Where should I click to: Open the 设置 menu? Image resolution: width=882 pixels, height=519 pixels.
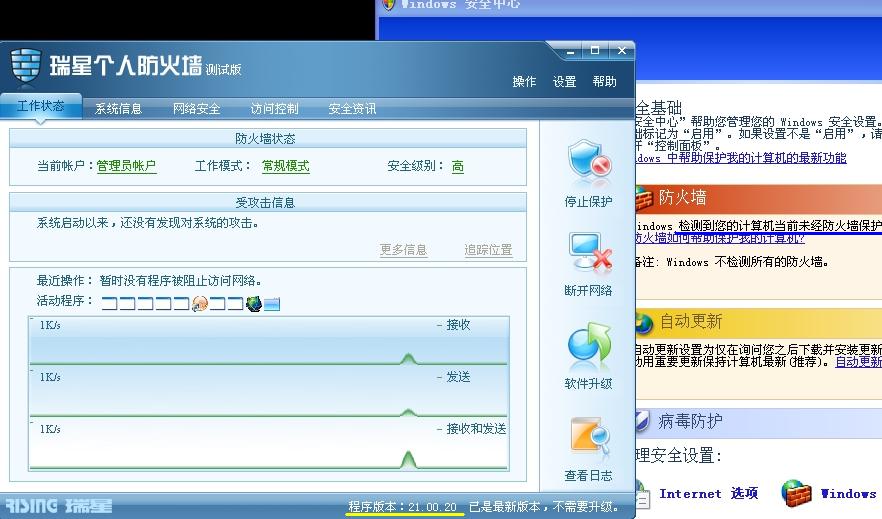tap(564, 82)
